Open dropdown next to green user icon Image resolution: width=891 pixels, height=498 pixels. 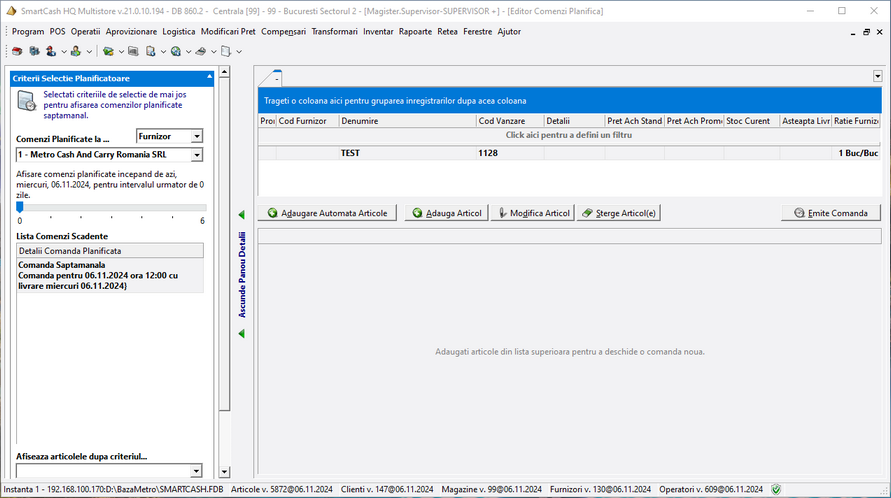[x=89, y=52]
